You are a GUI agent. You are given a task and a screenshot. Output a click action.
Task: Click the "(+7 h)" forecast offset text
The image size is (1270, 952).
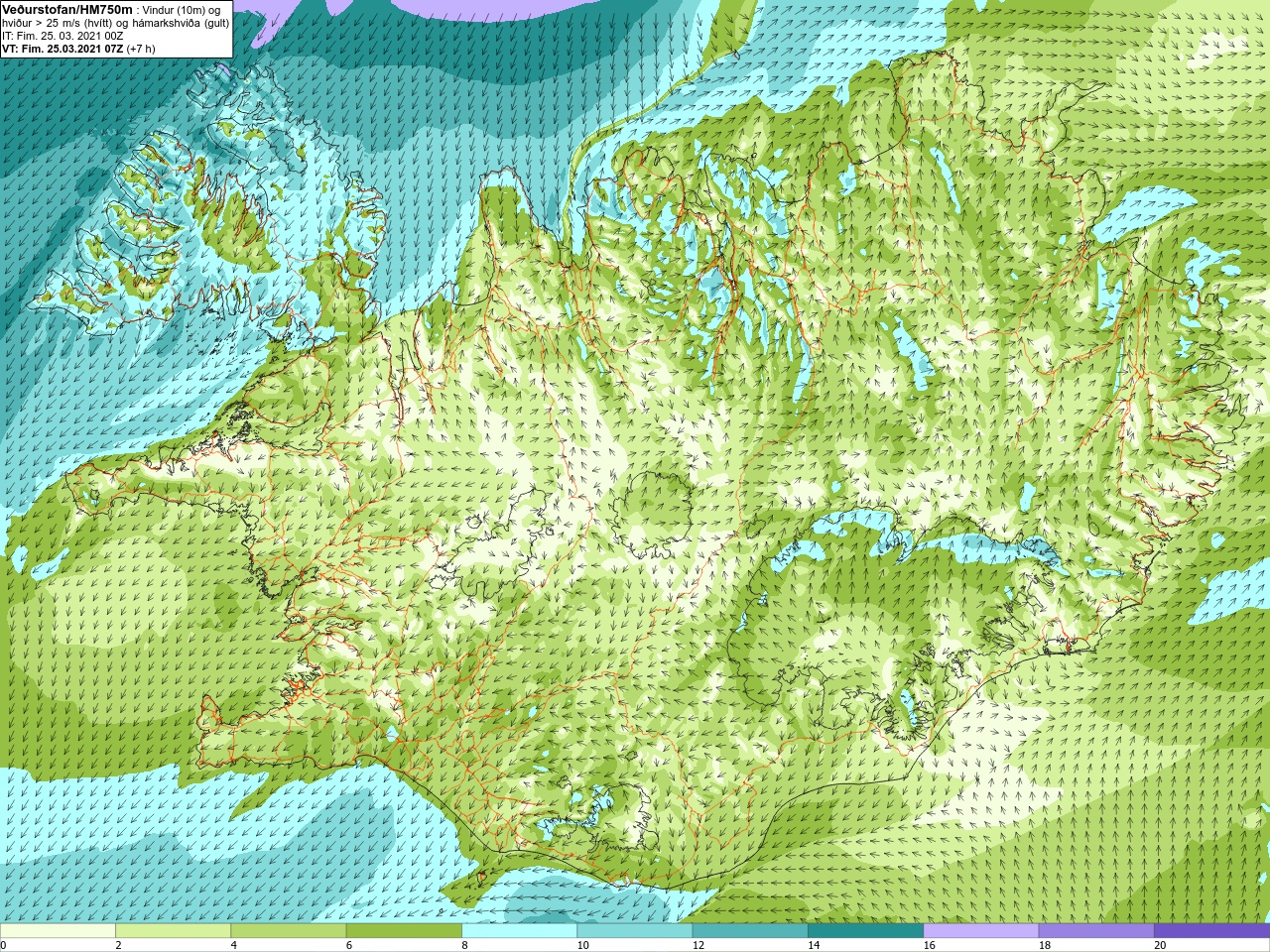pos(141,50)
